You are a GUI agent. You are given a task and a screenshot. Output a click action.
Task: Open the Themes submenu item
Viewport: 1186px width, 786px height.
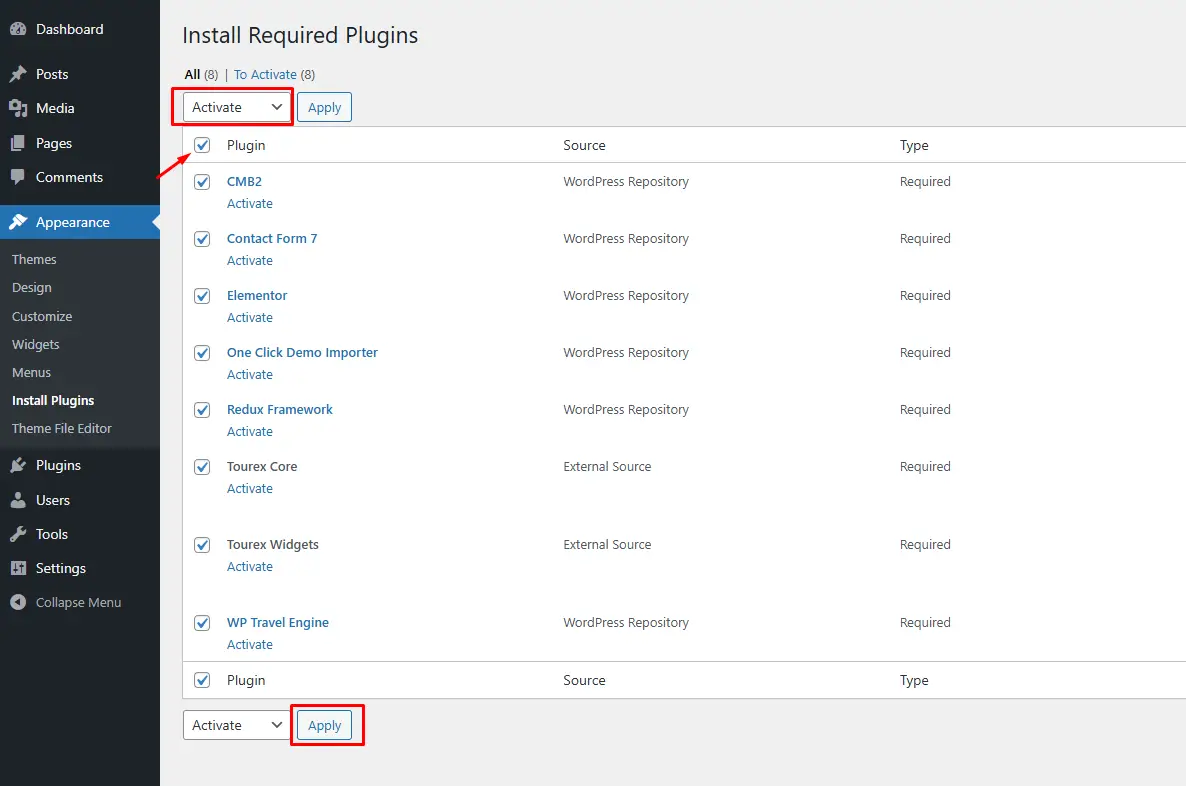pyautogui.click(x=34, y=259)
